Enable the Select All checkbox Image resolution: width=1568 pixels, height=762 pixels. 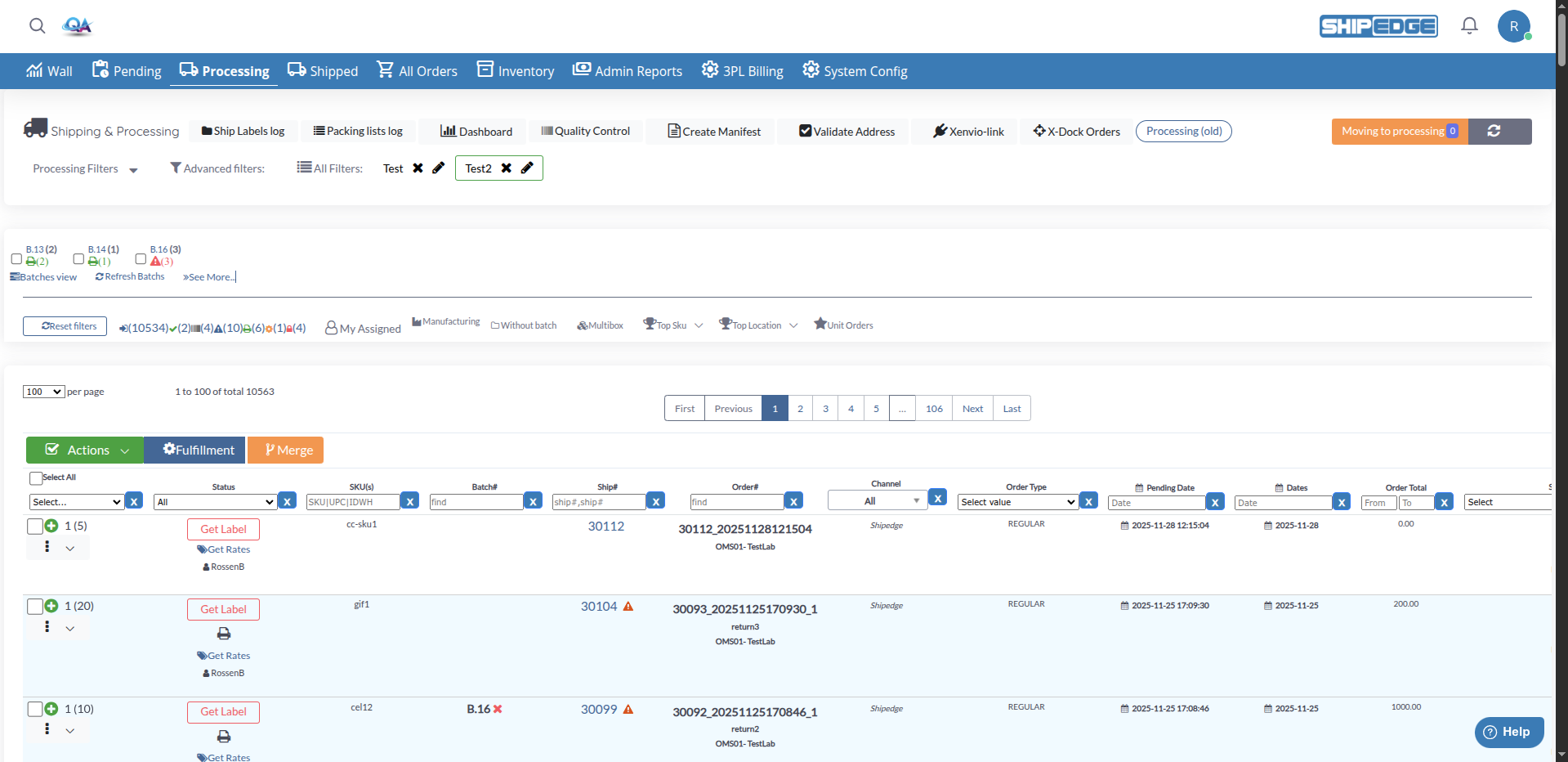coord(35,477)
